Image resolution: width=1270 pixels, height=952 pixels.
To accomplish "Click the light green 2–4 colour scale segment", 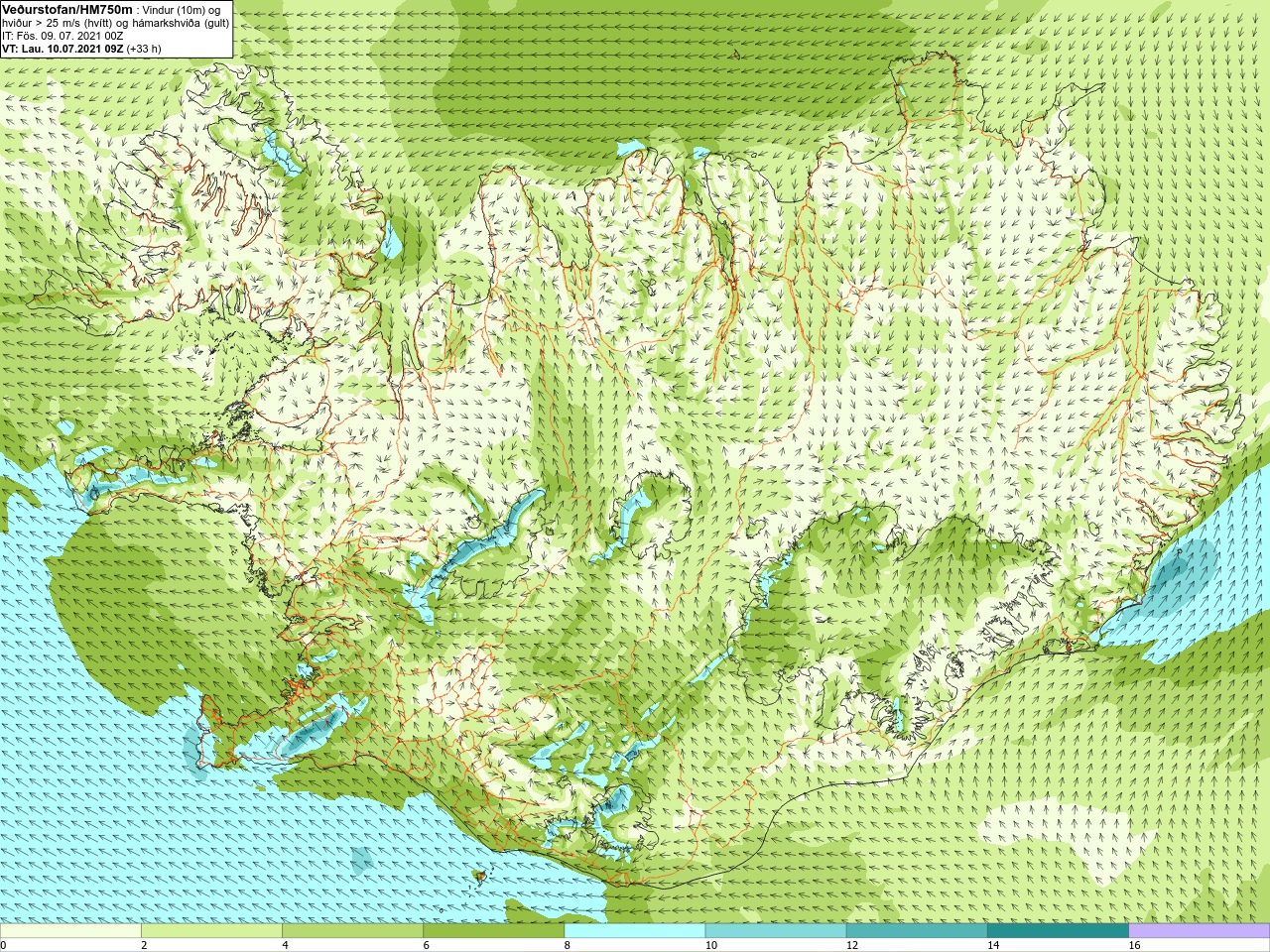I will click(211, 931).
